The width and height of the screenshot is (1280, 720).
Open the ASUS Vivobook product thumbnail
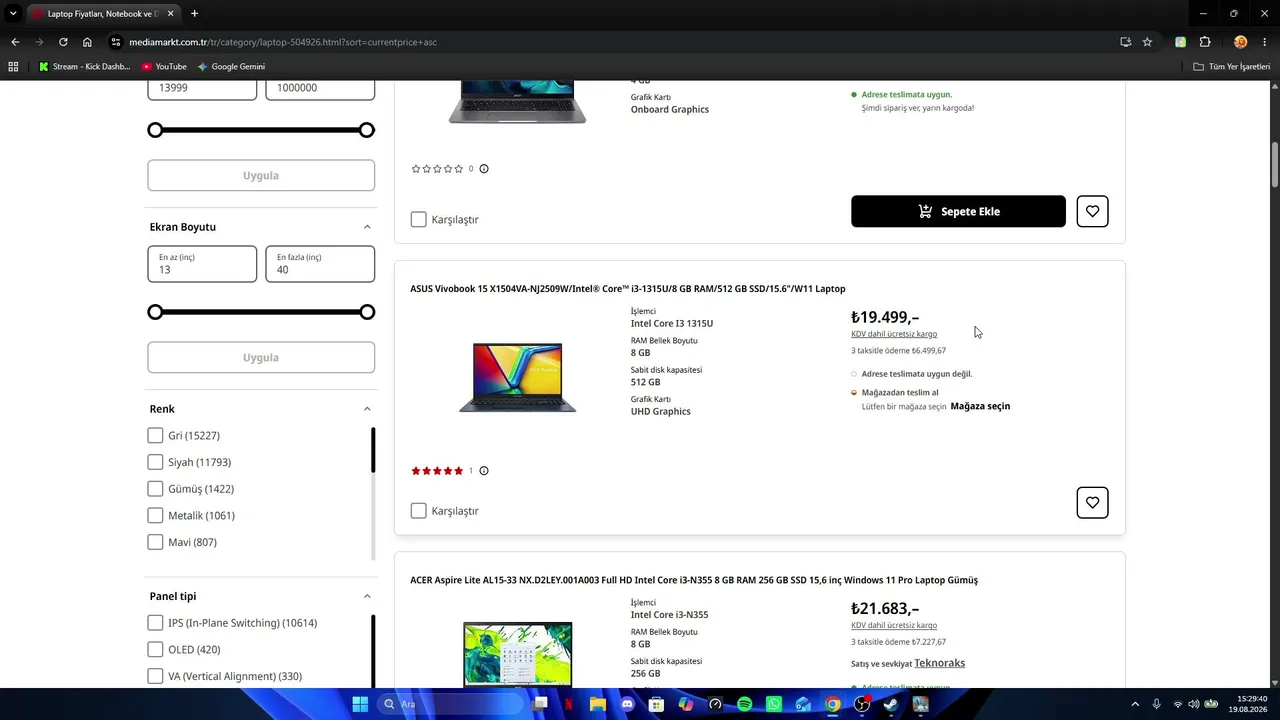[517, 378]
